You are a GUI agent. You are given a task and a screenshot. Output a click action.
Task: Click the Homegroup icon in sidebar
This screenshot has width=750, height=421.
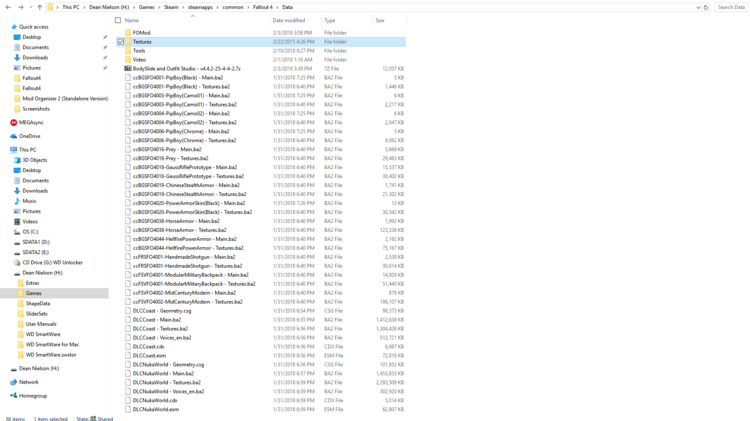tap(13, 396)
